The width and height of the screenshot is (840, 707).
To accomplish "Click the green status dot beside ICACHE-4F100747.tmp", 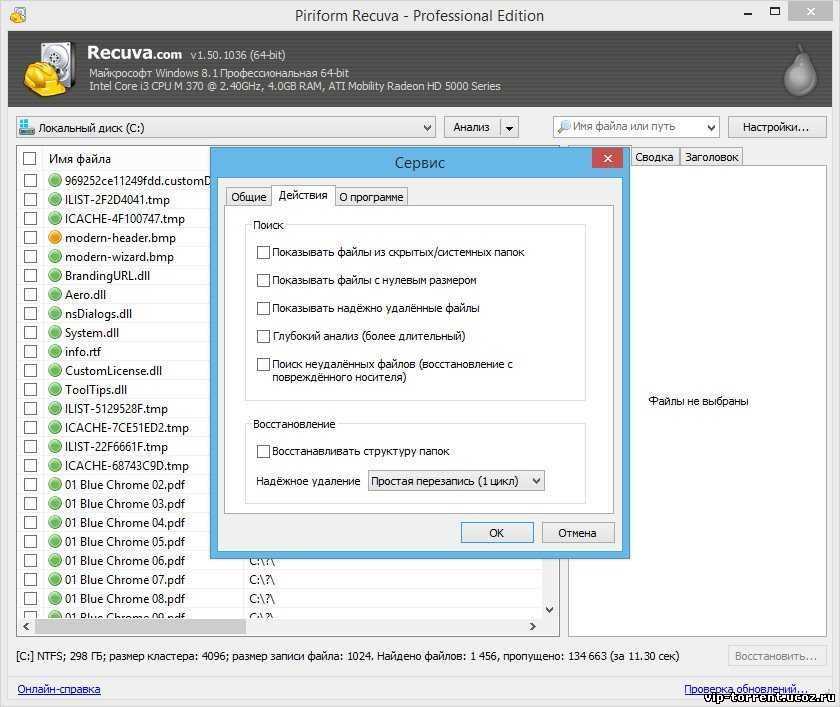I will [55, 219].
